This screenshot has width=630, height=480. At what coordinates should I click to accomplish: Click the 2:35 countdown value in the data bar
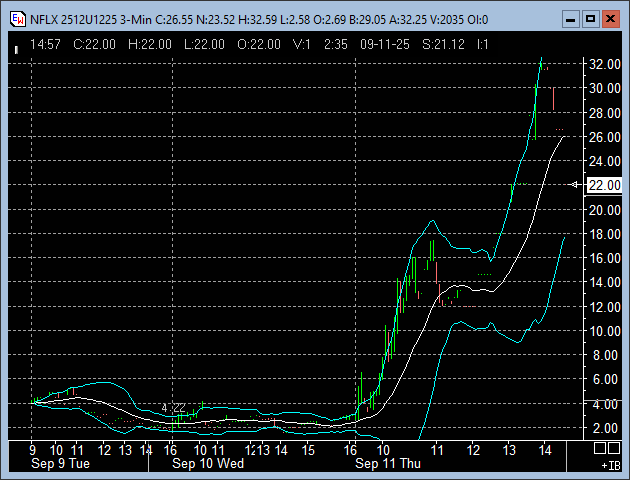pos(336,44)
